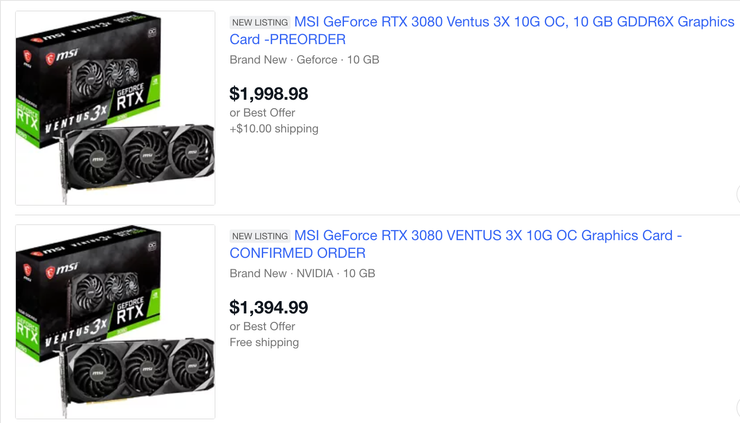The image size is (740, 423).
Task: Click the partially visible watch button beside second listing
Action: 736,407
